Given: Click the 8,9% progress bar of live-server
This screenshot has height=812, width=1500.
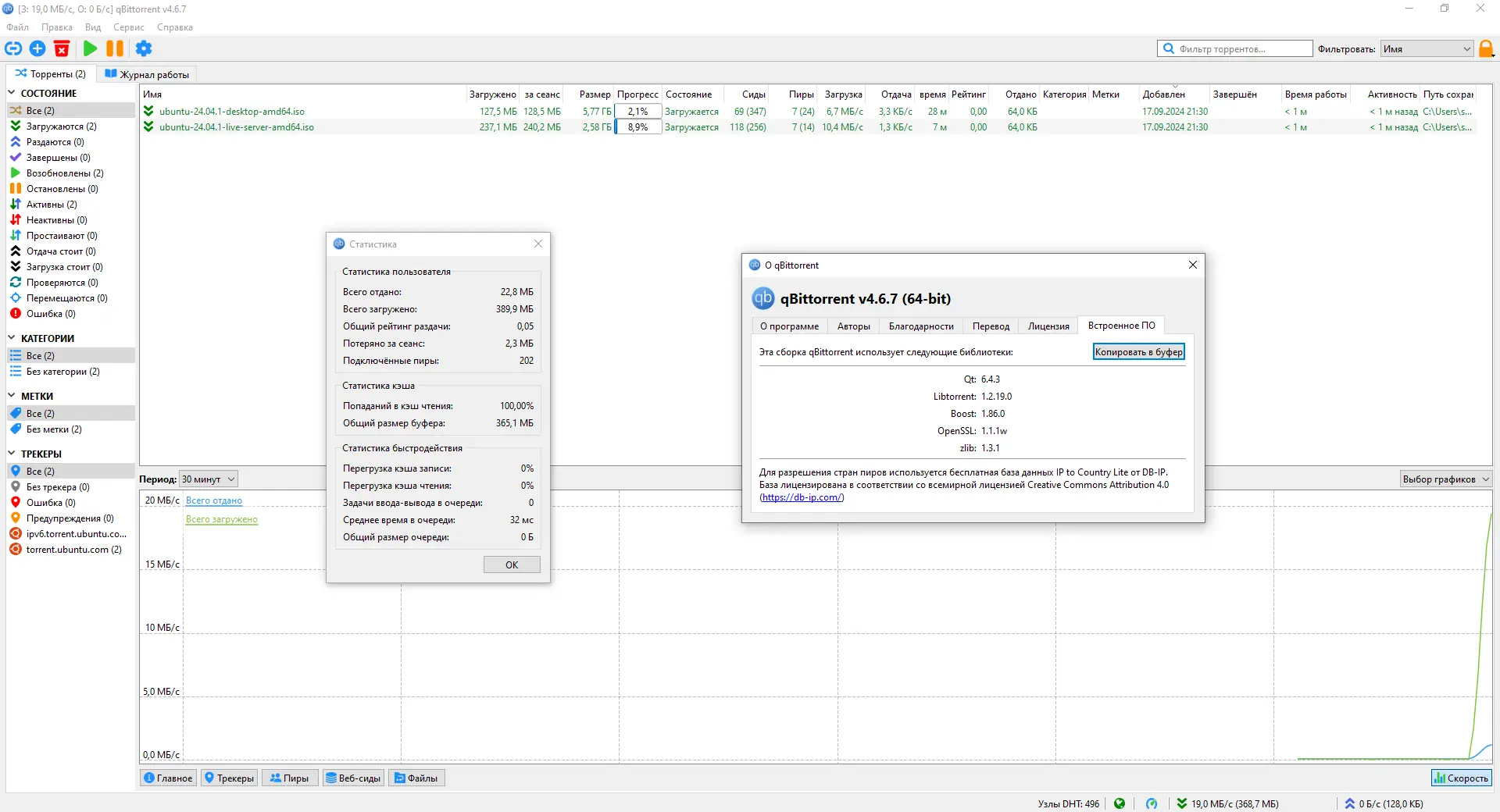Looking at the screenshot, I should (x=638, y=127).
